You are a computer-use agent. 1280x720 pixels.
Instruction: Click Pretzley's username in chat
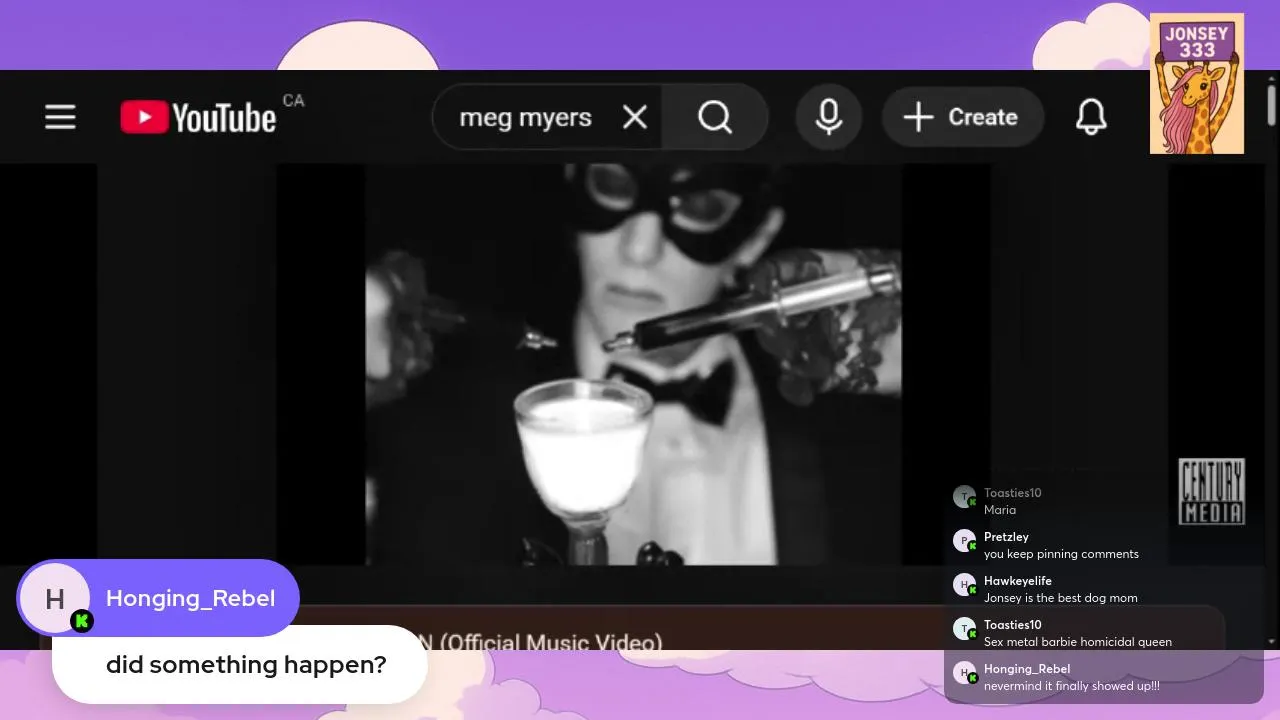(x=1006, y=537)
